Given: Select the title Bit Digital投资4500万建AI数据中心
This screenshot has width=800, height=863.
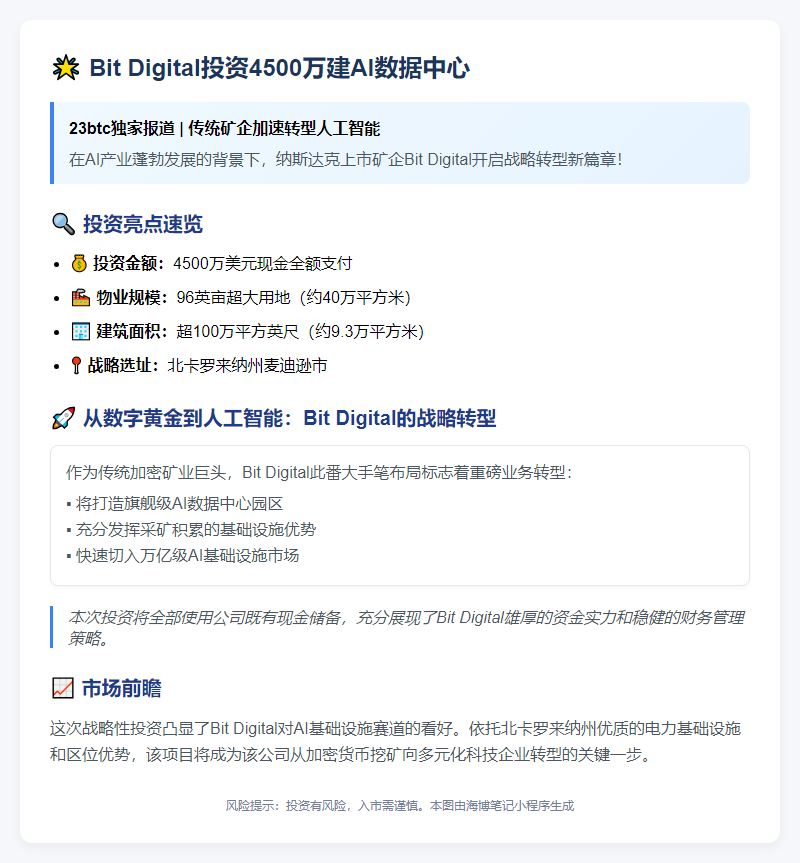Looking at the screenshot, I should tap(280, 68).
